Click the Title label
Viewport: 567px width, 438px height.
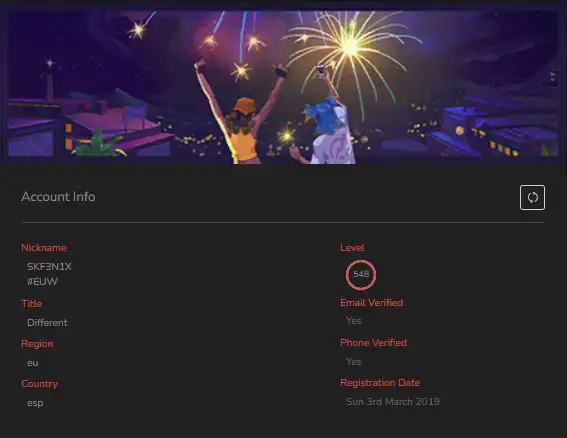32,303
